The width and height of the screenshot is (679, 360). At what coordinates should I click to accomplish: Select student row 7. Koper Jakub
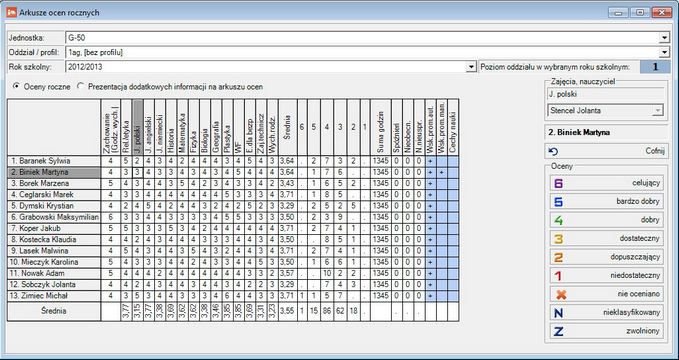click(x=54, y=229)
